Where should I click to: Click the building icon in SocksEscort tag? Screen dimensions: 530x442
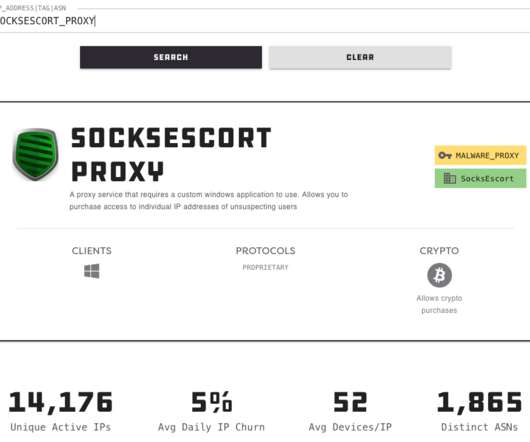coord(450,178)
